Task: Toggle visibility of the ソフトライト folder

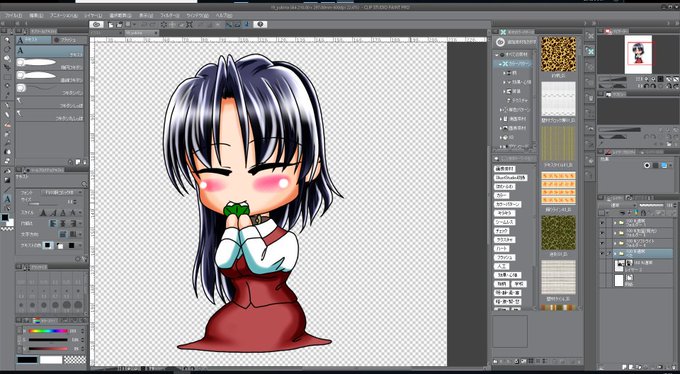Action: click(602, 243)
